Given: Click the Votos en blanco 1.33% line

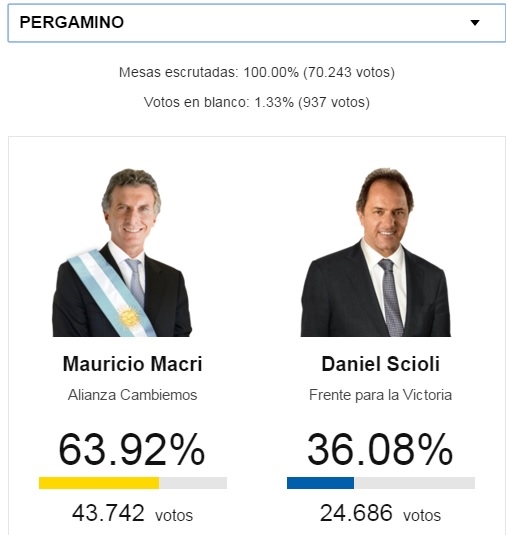Looking at the screenshot, I should coord(257,102).
